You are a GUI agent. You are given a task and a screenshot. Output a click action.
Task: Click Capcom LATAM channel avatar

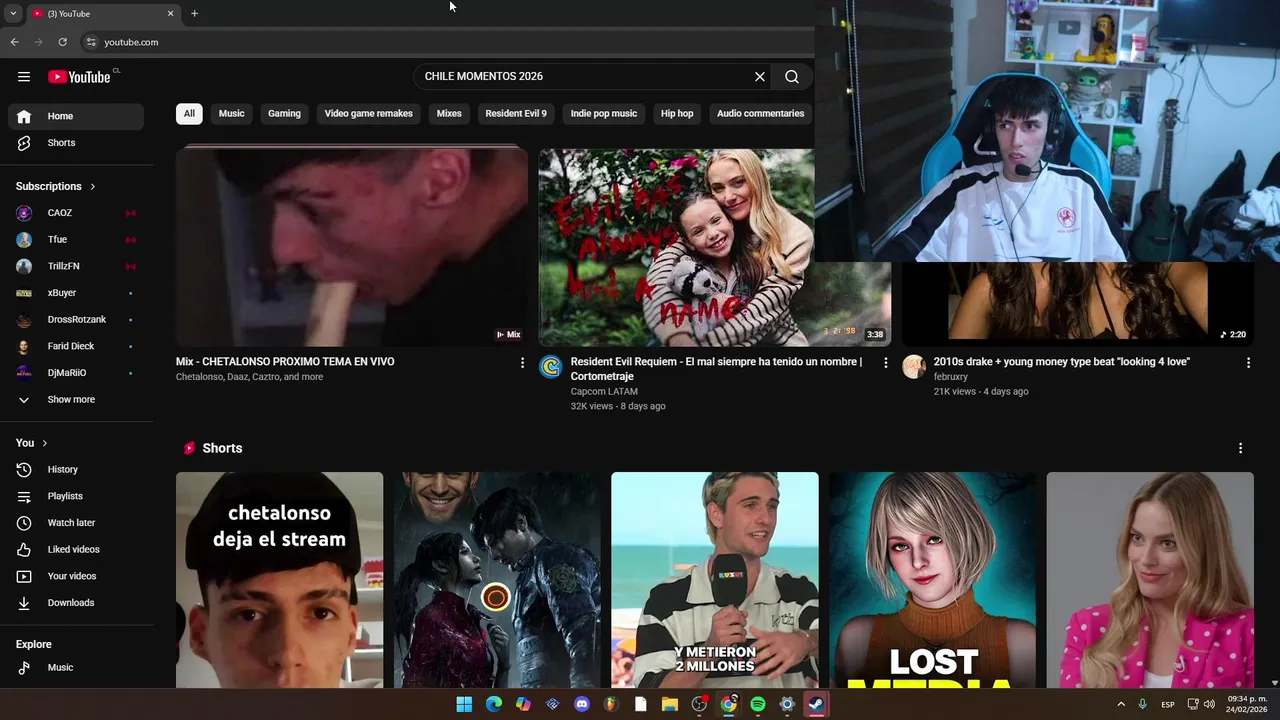(x=551, y=367)
